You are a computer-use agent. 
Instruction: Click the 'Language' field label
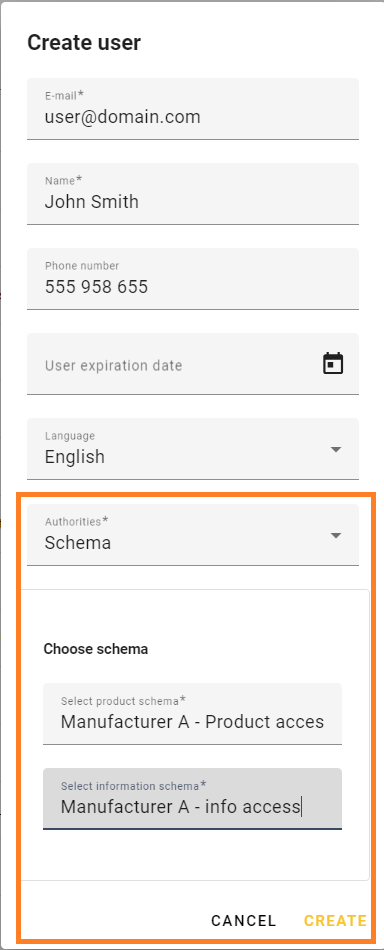pos(70,436)
